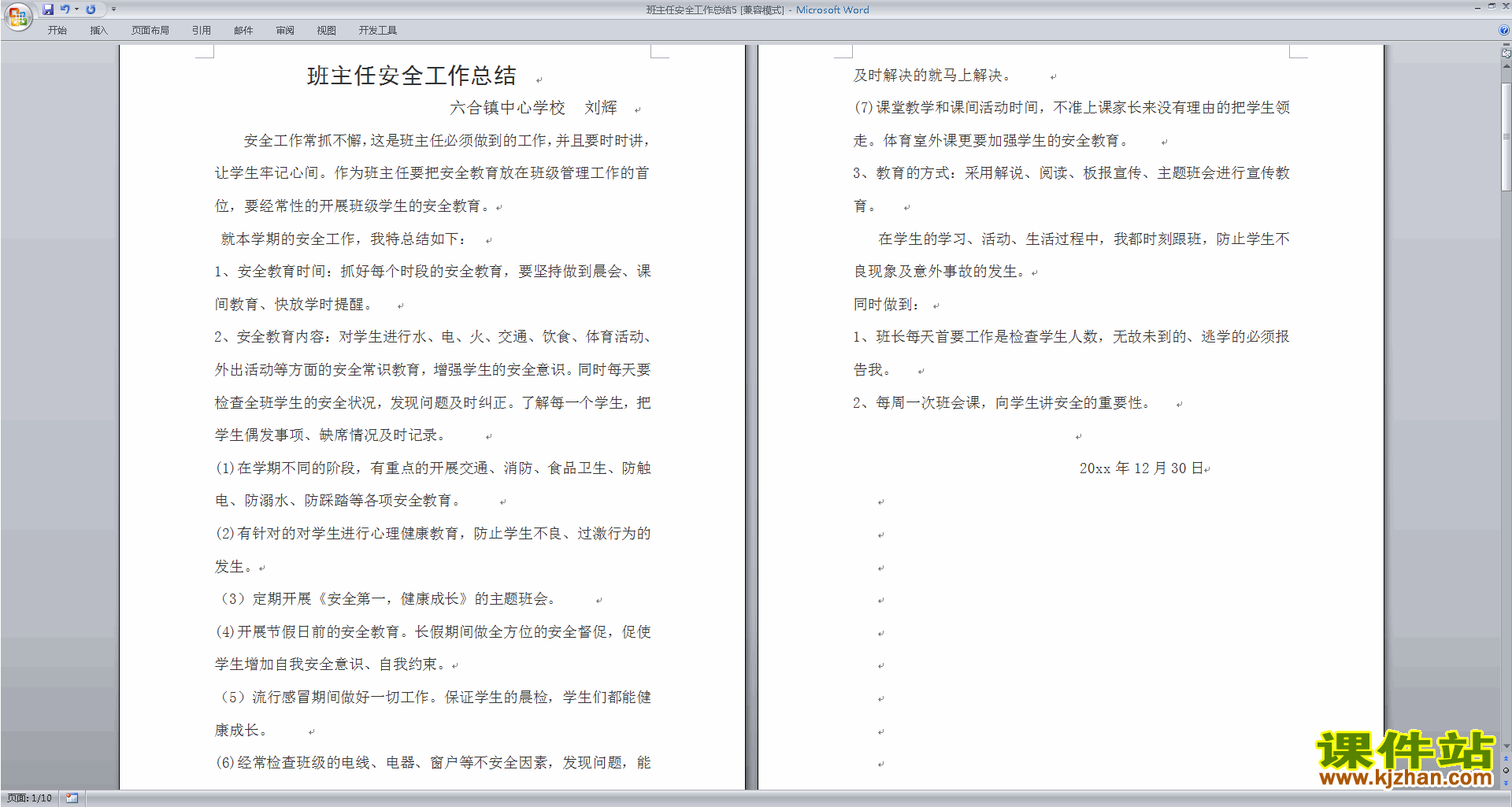The width and height of the screenshot is (1512, 807).
Task: Click the line starting 3、教育的方式
Action: click(1072, 173)
